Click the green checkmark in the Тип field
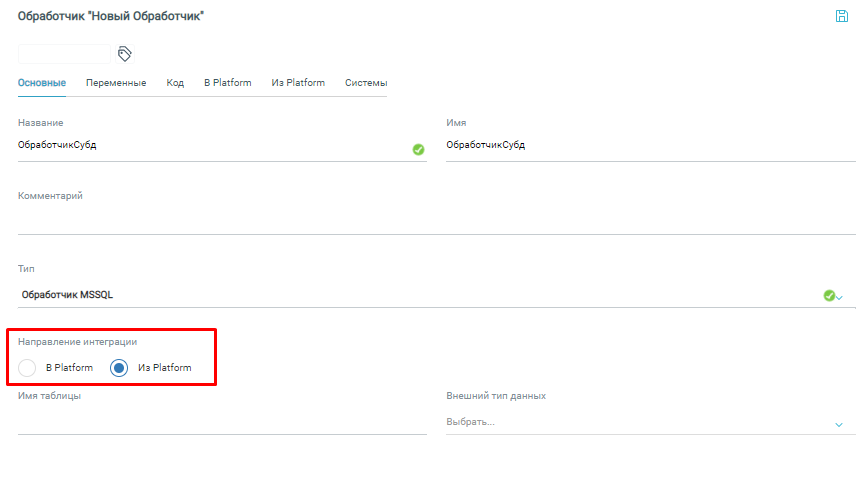 [x=828, y=295]
